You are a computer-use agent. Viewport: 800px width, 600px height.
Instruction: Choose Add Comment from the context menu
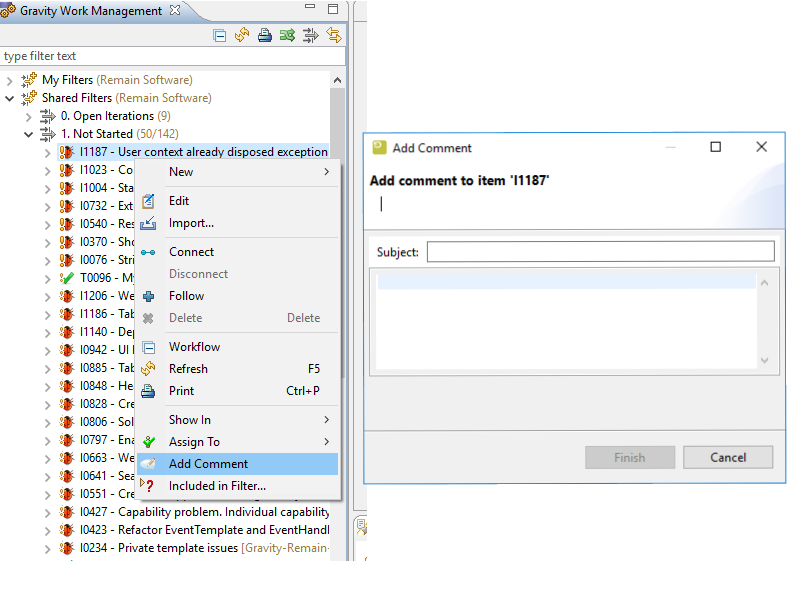[208, 464]
